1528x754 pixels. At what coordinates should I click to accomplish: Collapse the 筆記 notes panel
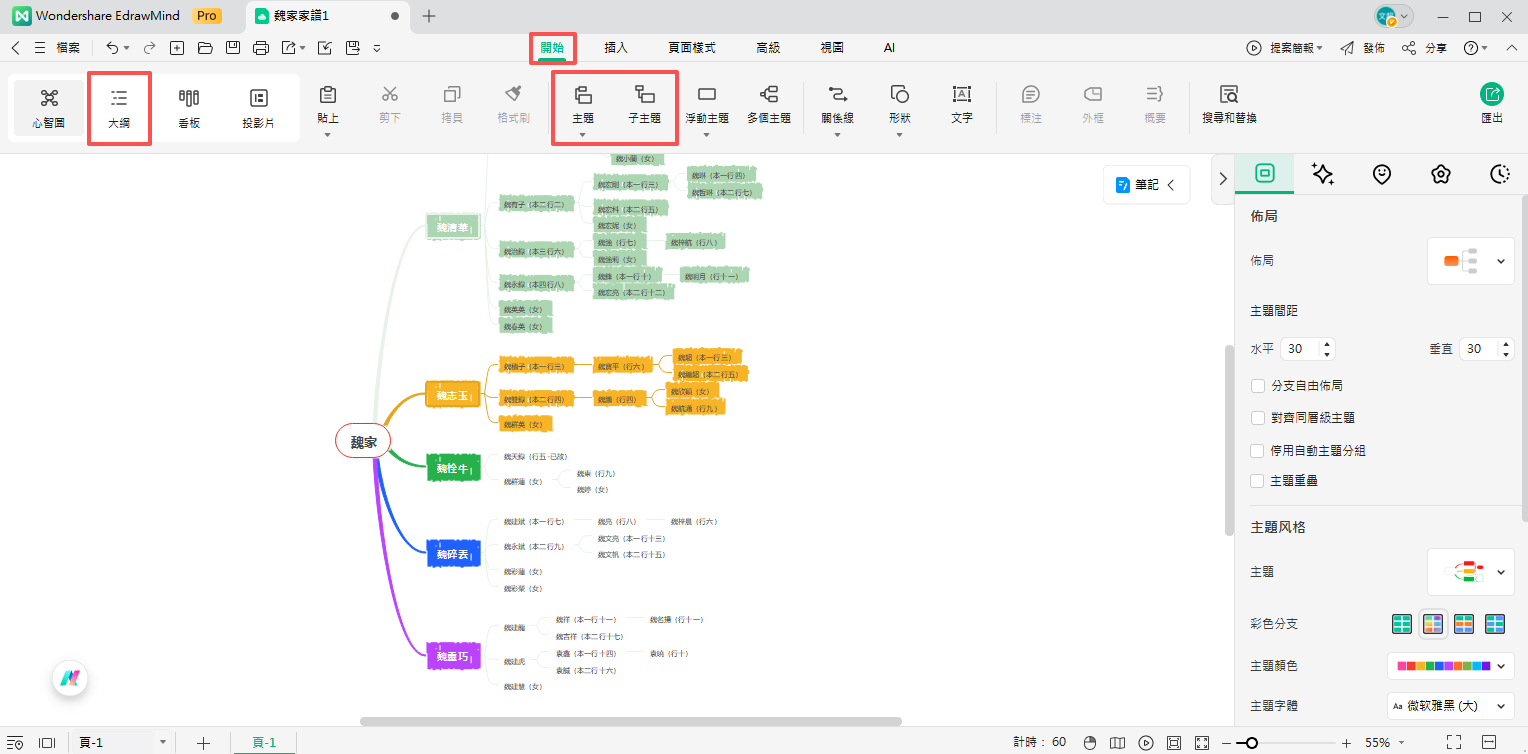click(x=1172, y=184)
